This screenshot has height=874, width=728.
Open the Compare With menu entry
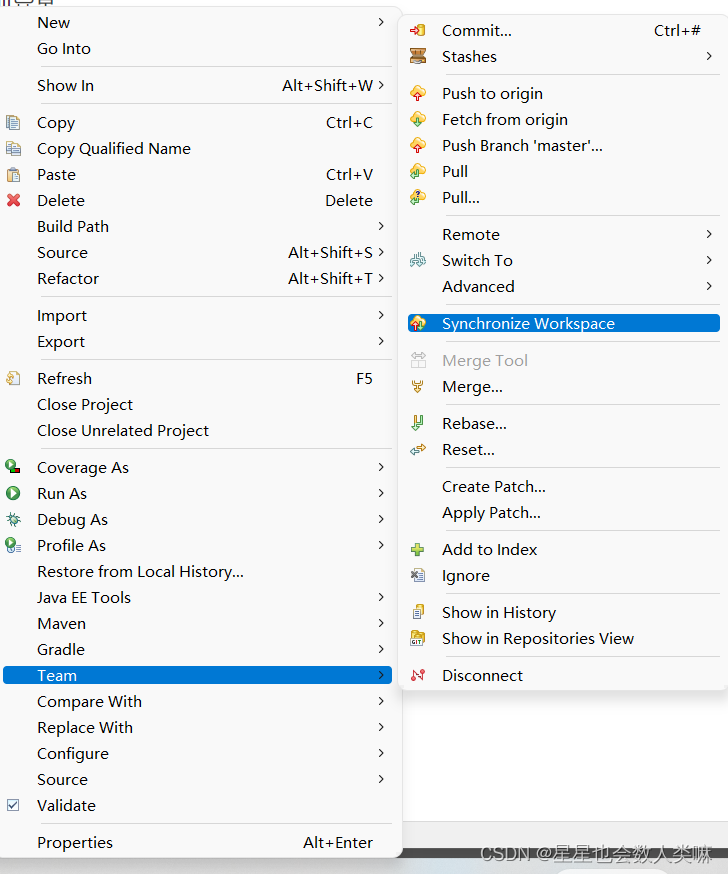click(89, 701)
